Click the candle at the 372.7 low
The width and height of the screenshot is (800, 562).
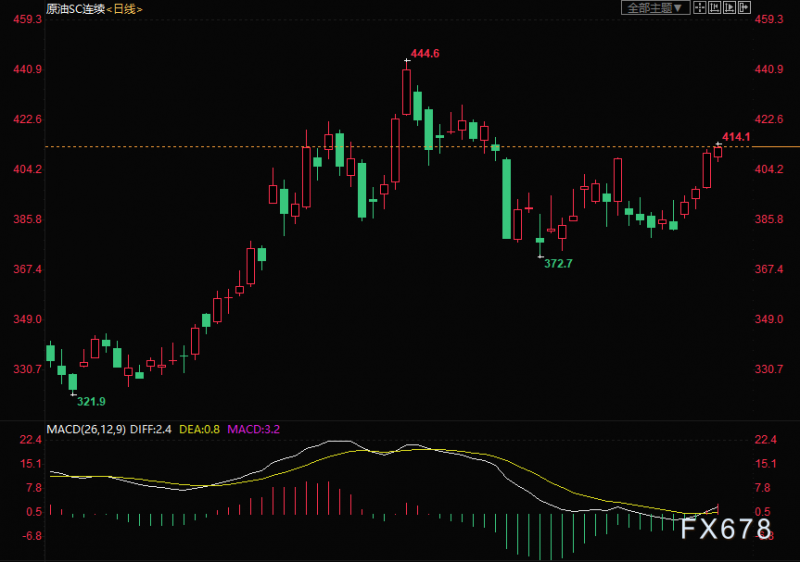click(540, 240)
